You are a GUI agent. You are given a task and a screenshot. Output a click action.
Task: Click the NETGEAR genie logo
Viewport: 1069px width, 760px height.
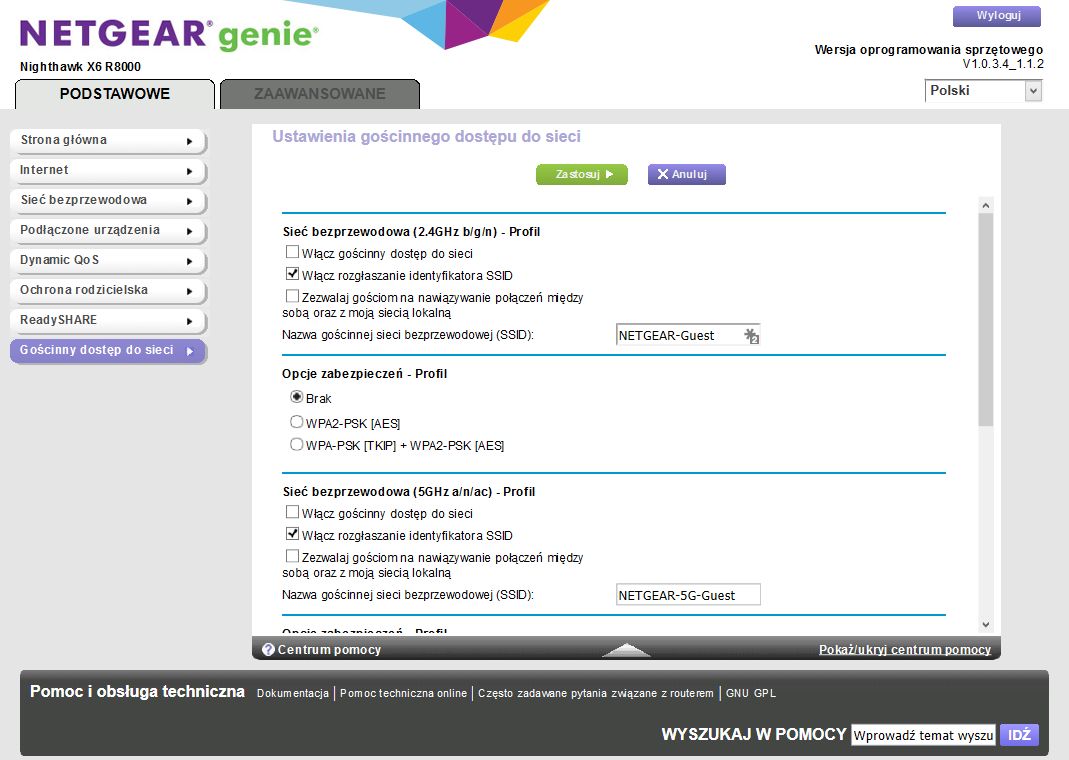pyautogui.click(x=169, y=34)
